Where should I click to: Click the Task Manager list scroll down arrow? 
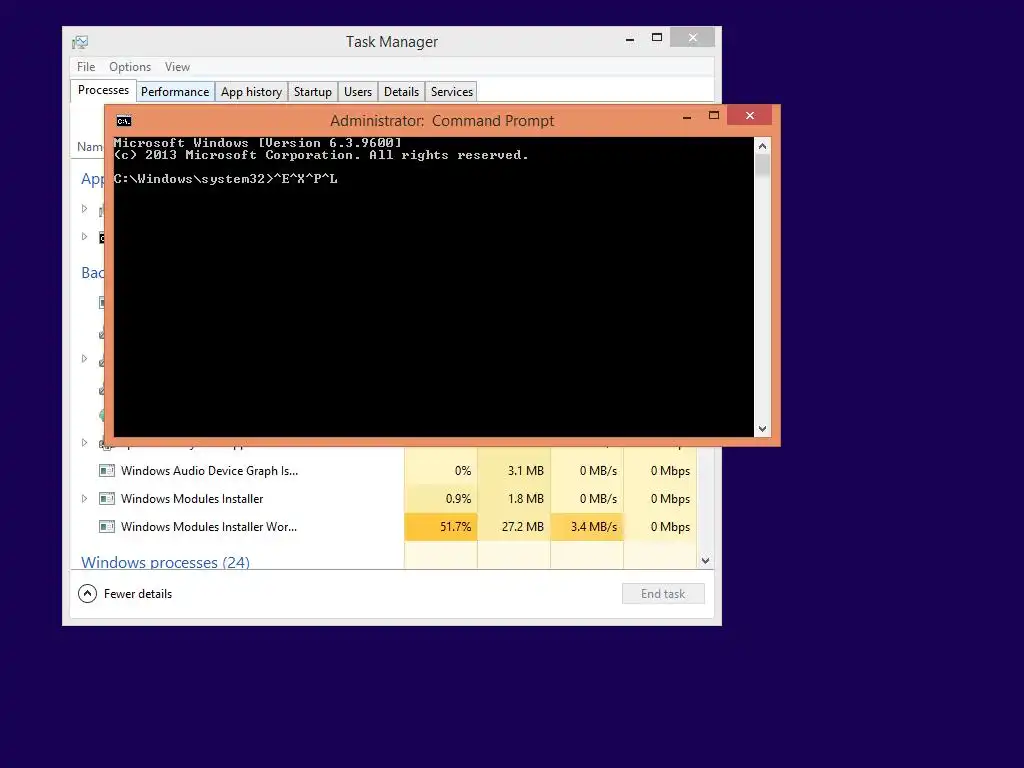click(705, 560)
